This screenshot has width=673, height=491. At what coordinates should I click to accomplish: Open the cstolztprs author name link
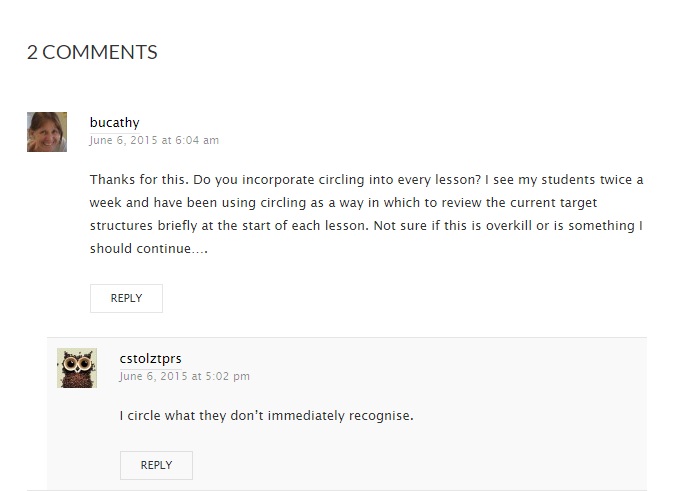pyautogui.click(x=150, y=359)
